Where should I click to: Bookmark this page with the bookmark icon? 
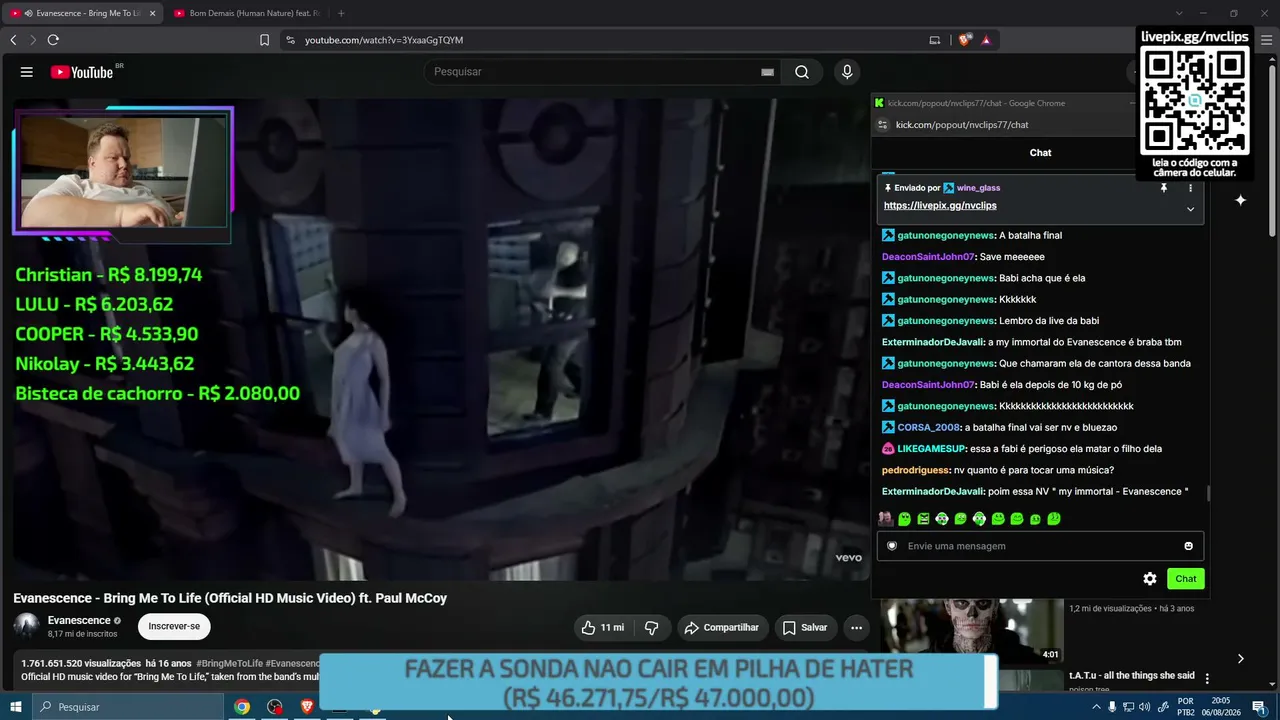click(x=264, y=40)
